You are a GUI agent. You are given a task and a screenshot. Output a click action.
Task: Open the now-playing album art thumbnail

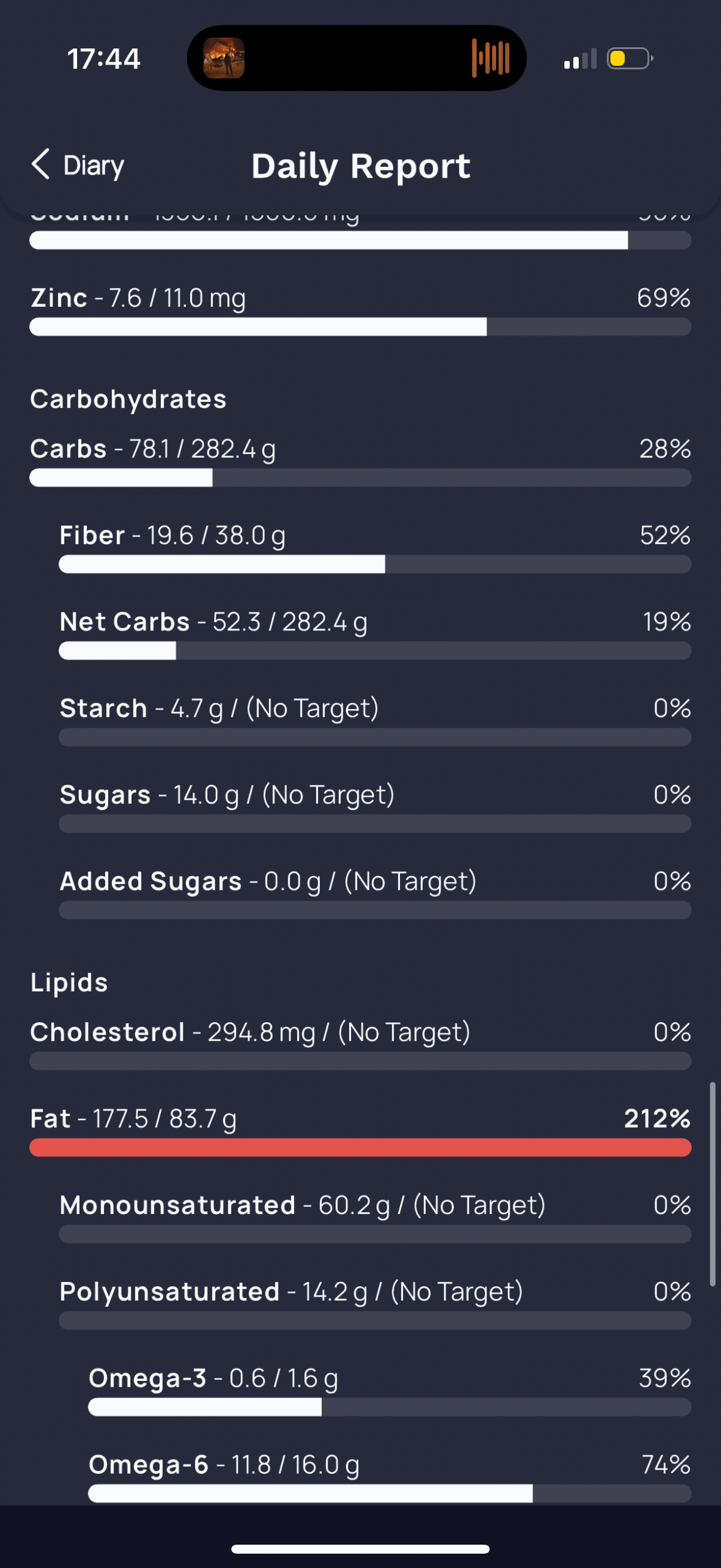[x=224, y=59]
